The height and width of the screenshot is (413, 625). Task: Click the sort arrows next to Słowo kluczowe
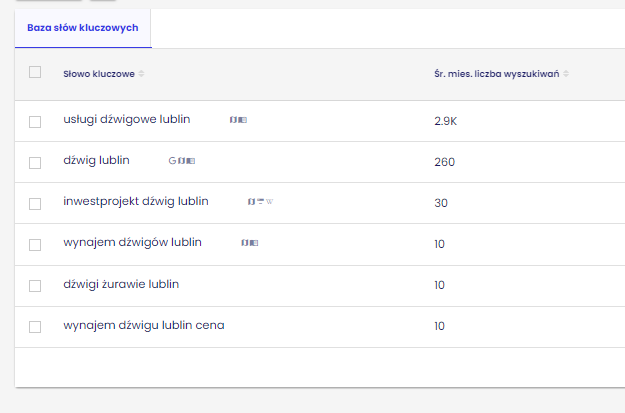click(141, 74)
